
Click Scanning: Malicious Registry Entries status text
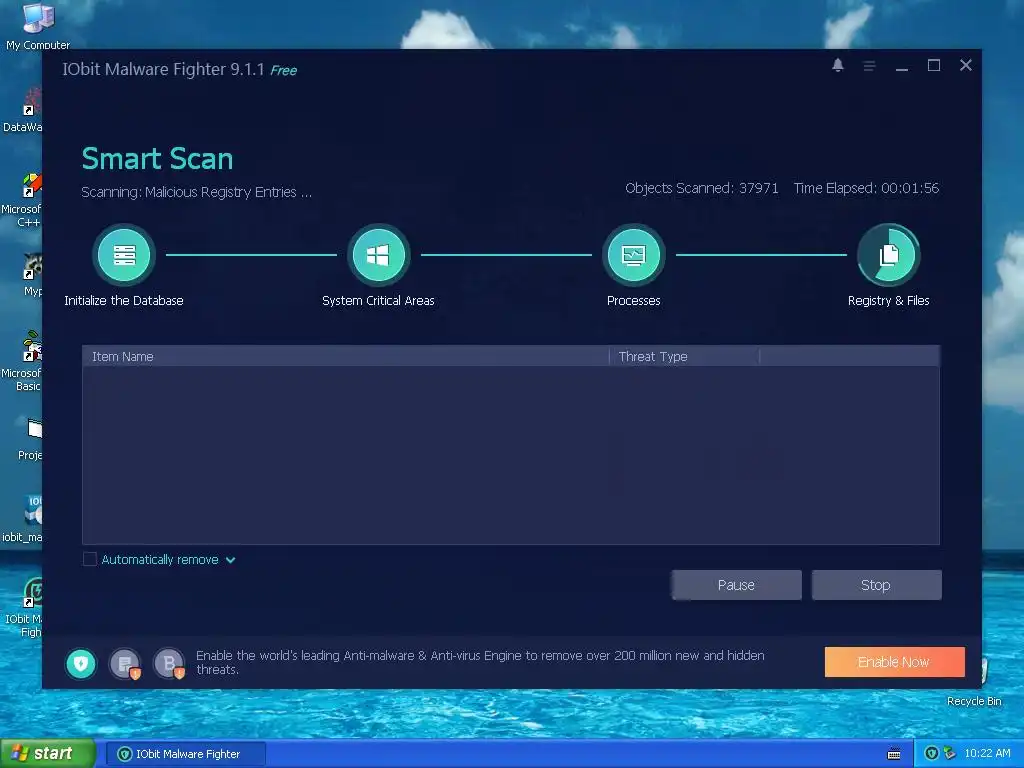tap(196, 192)
